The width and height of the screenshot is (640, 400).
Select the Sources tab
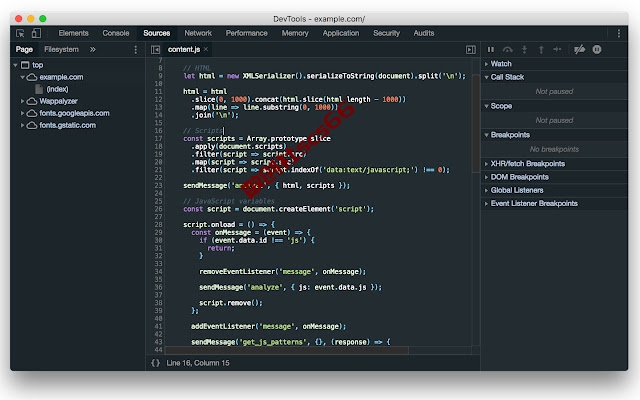coord(157,33)
